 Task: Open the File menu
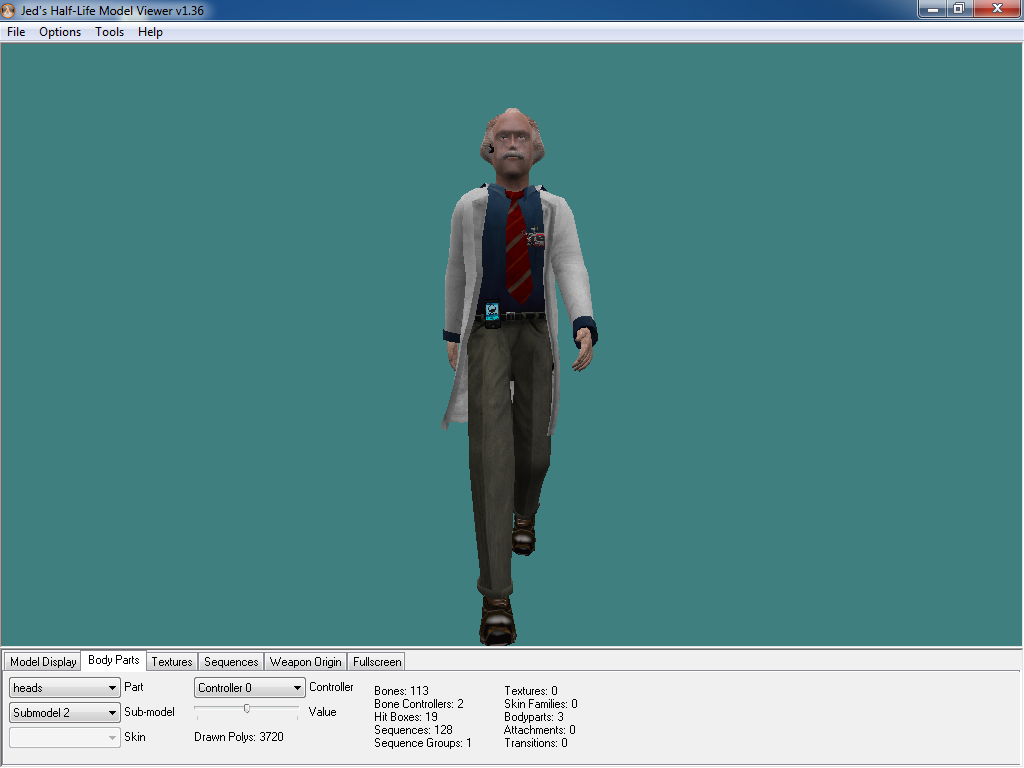click(x=16, y=31)
